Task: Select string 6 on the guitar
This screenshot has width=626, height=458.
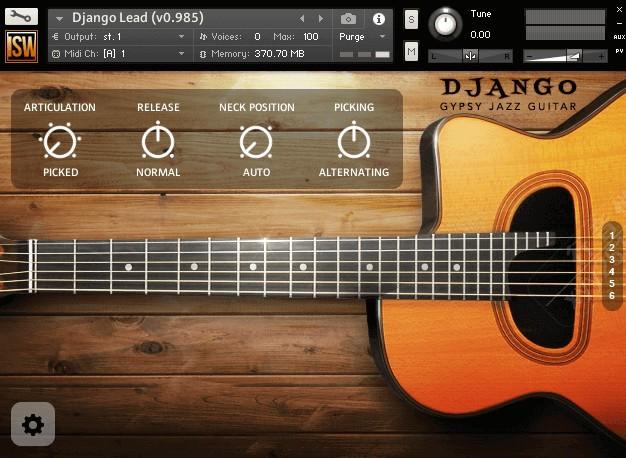Action: 612,295
